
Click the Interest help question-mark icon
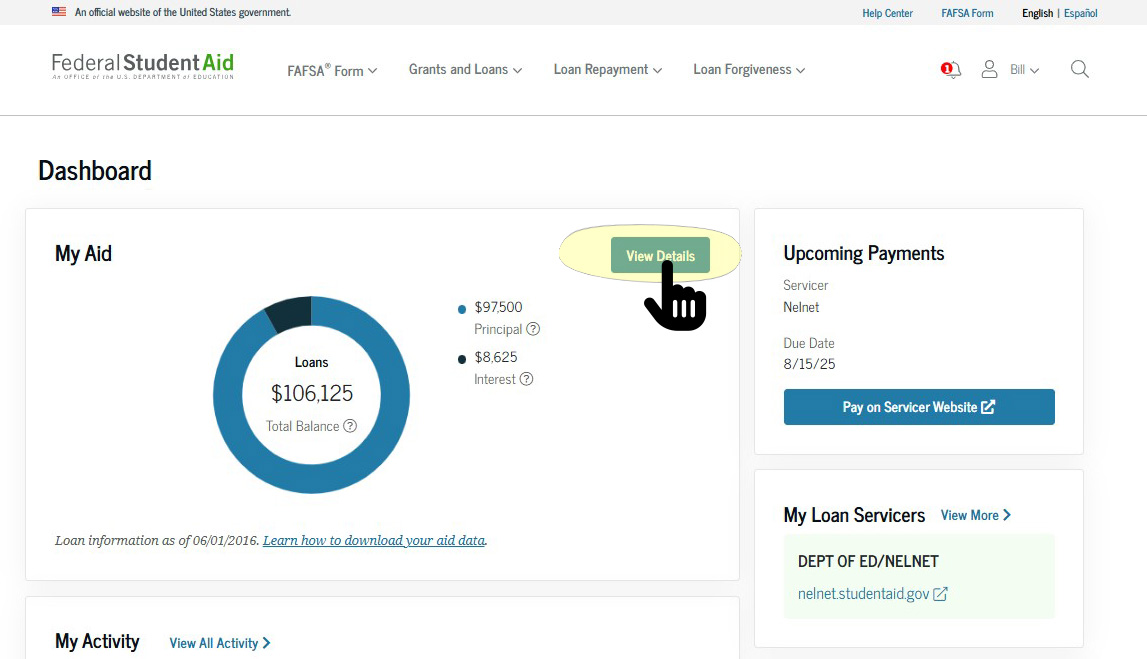[526, 379]
